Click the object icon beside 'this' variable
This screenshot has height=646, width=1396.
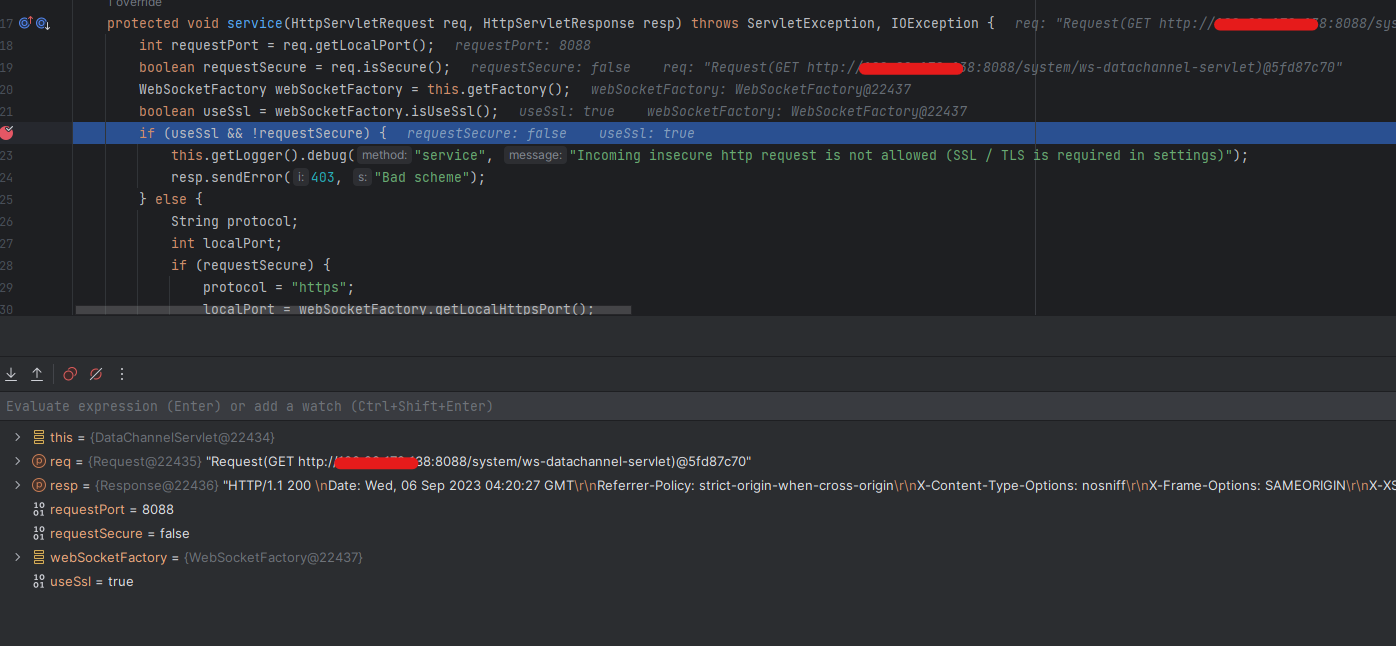(x=39, y=437)
